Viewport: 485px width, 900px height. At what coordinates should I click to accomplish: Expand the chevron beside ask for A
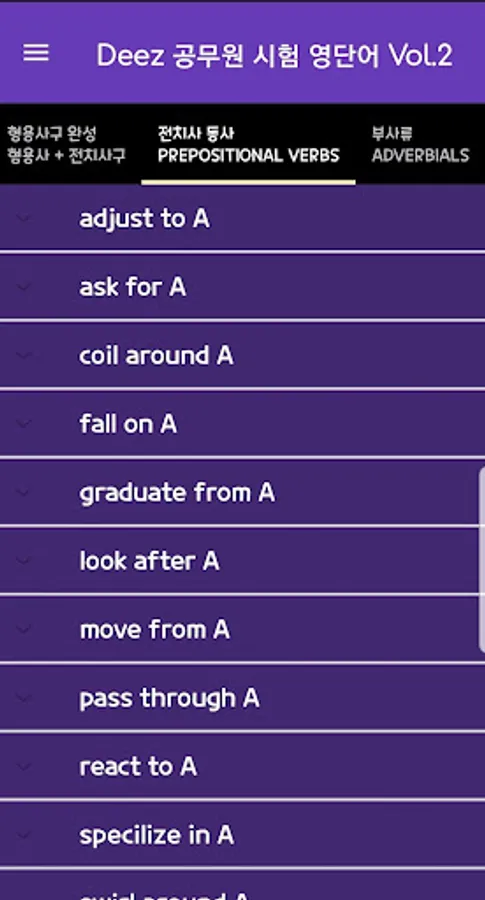[24, 286]
